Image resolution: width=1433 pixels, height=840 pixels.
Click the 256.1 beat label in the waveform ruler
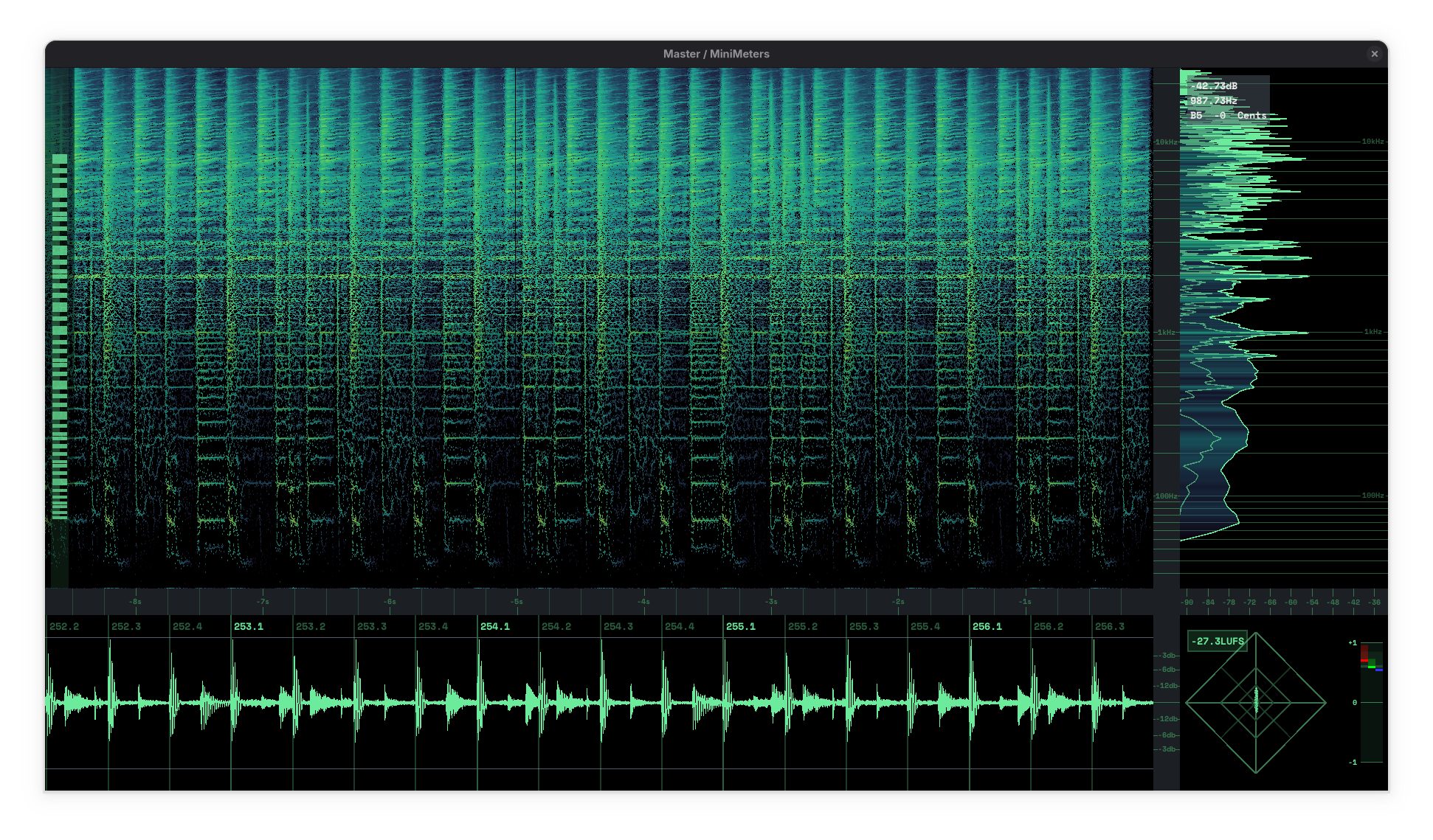click(x=987, y=625)
